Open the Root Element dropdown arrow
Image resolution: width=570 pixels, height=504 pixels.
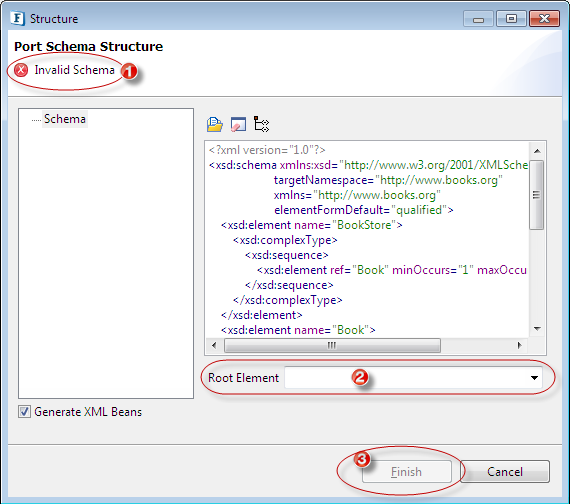coord(534,377)
